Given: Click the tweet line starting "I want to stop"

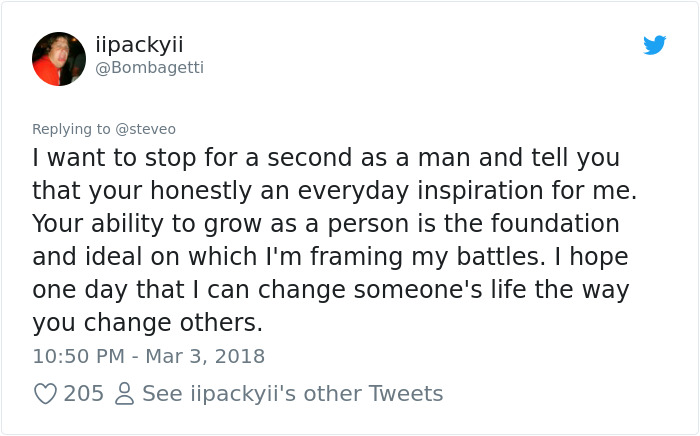Looking at the screenshot, I should click(x=326, y=158).
